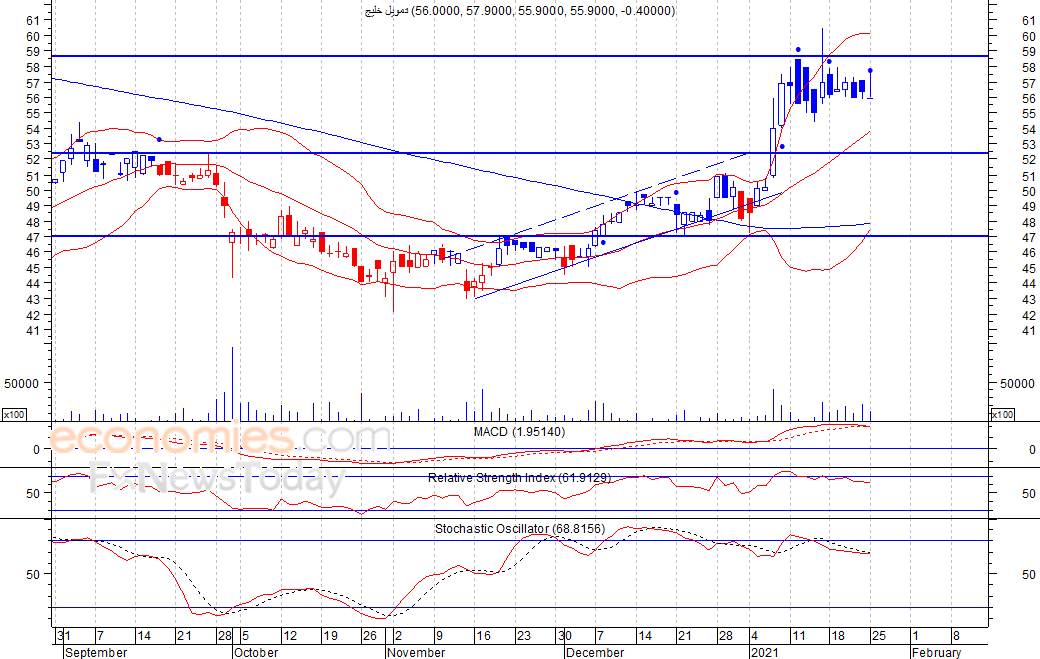Click the December month label
Image resolution: width=1040 pixels, height=659 pixels.
point(595,652)
